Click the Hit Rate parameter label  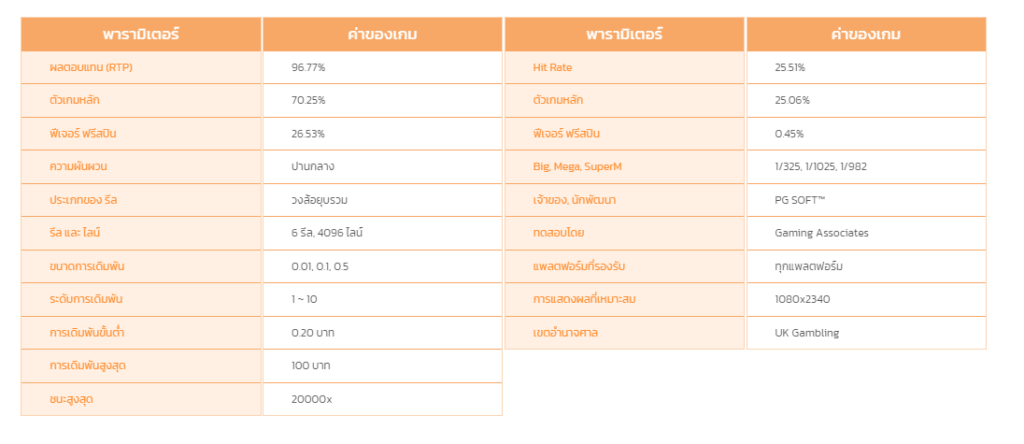pyautogui.click(x=552, y=67)
